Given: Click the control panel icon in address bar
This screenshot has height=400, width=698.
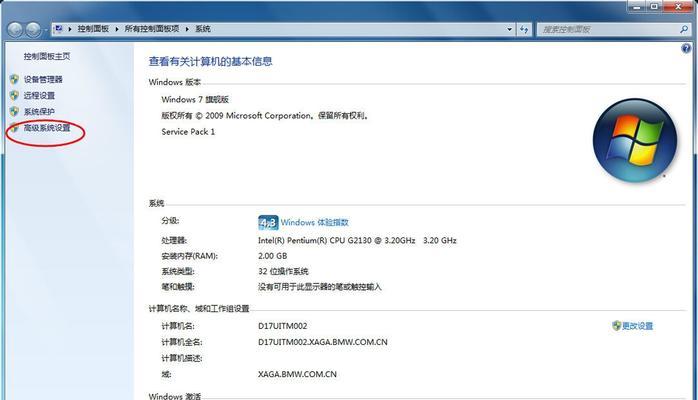Looking at the screenshot, I should tap(58, 29).
